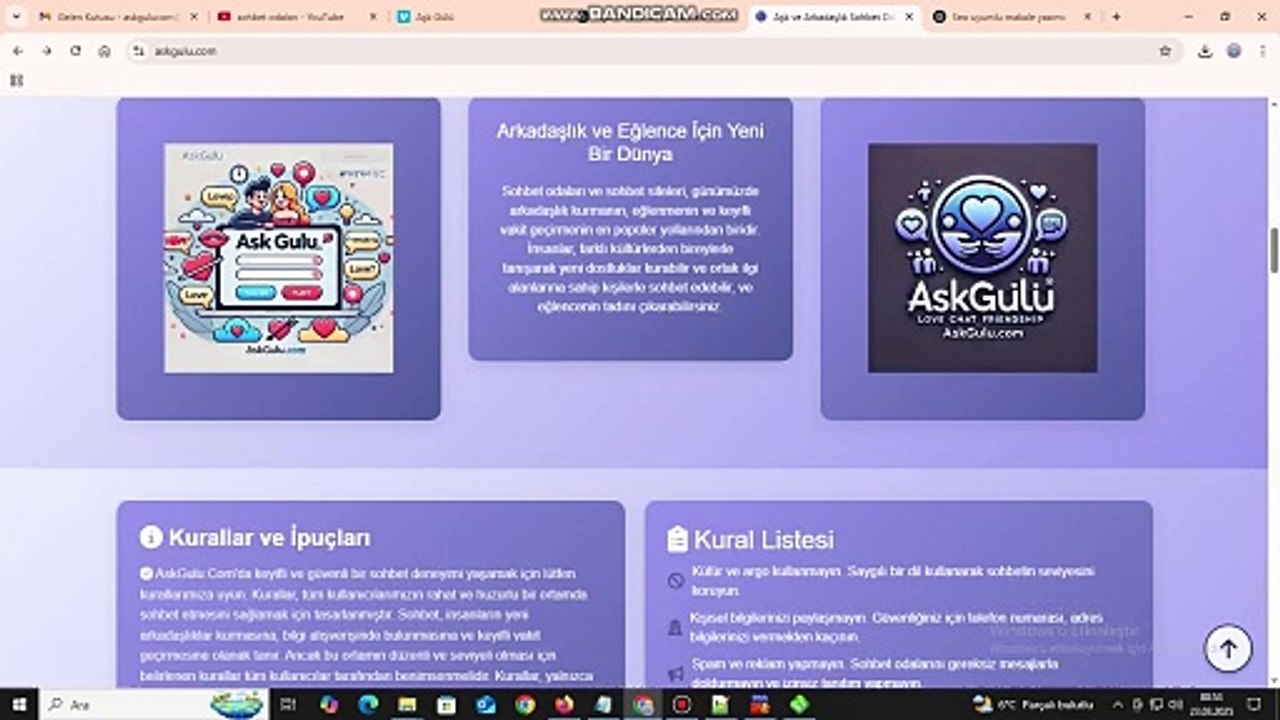Open File Explorer from the taskbar
The height and width of the screenshot is (720, 1280).
tap(407, 705)
